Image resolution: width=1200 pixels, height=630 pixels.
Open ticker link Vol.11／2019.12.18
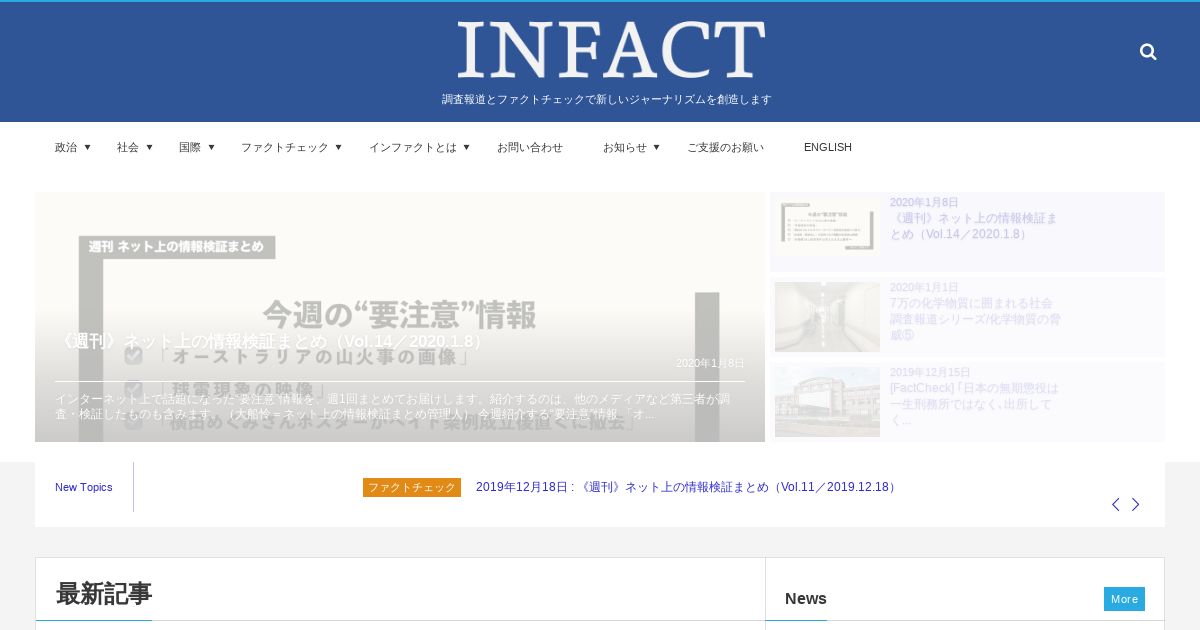(x=688, y=487)
